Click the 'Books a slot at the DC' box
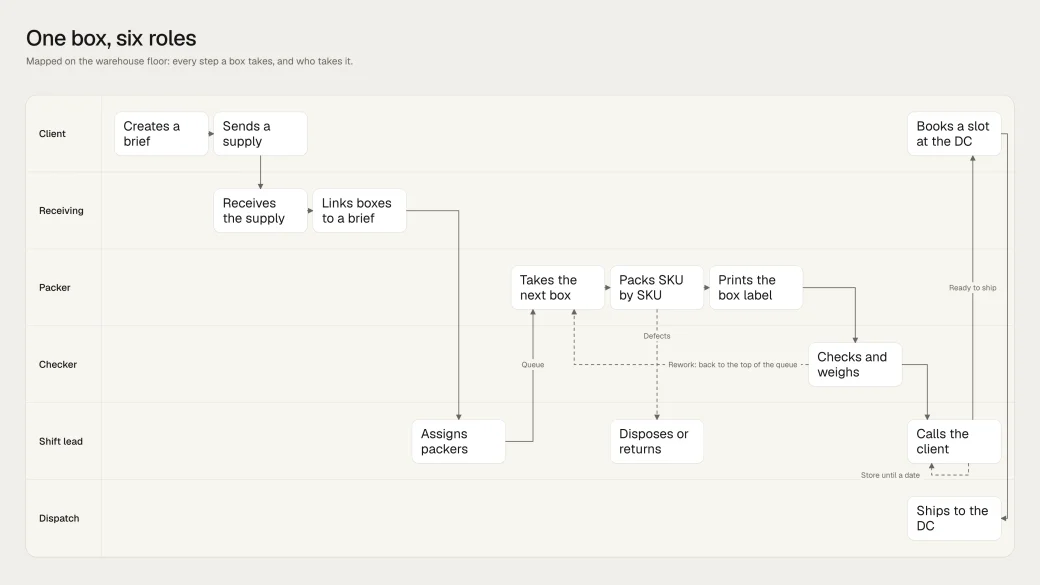 954,133
